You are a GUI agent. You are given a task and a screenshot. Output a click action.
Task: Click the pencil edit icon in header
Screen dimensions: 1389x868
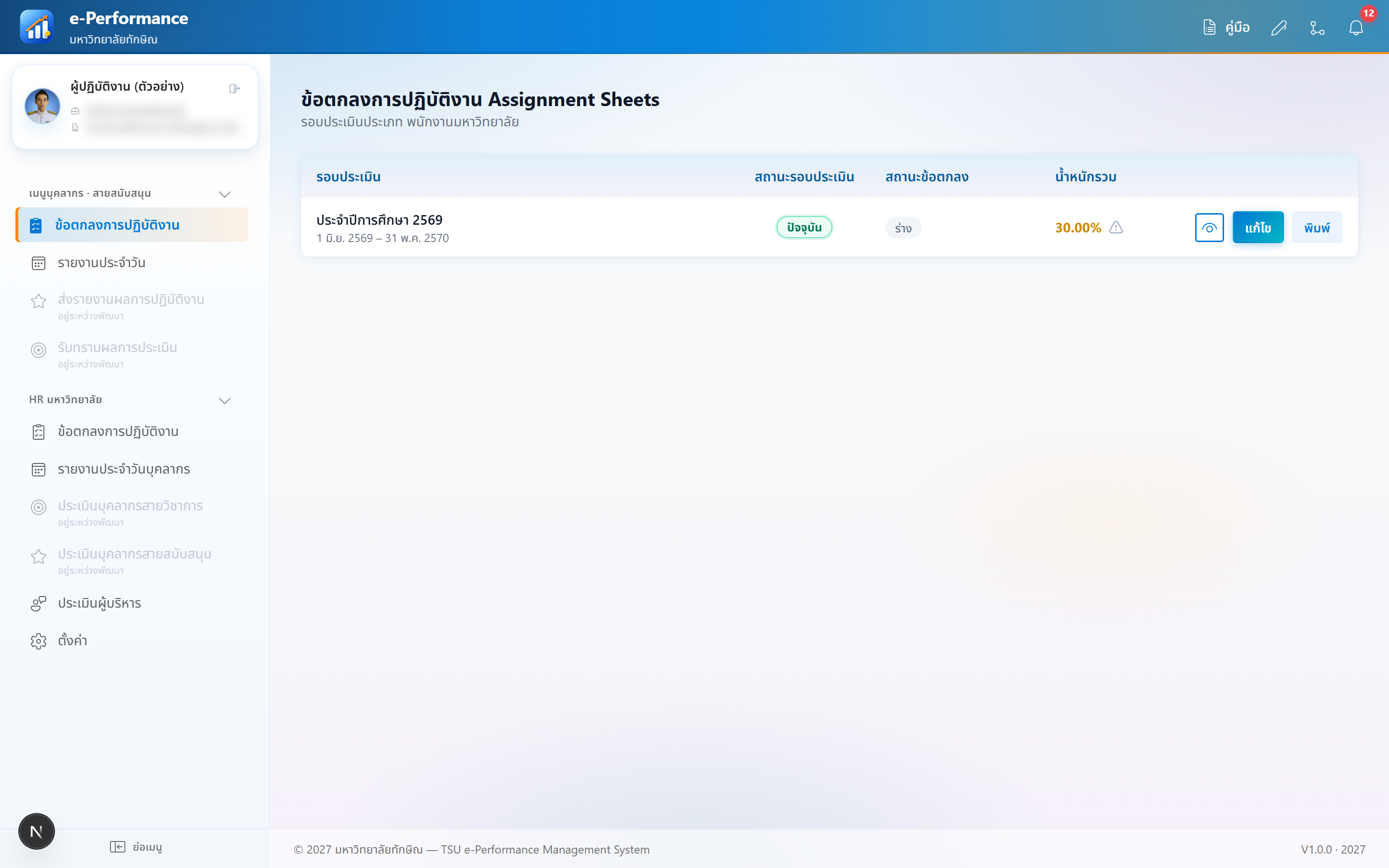[x=1279, y=27]
